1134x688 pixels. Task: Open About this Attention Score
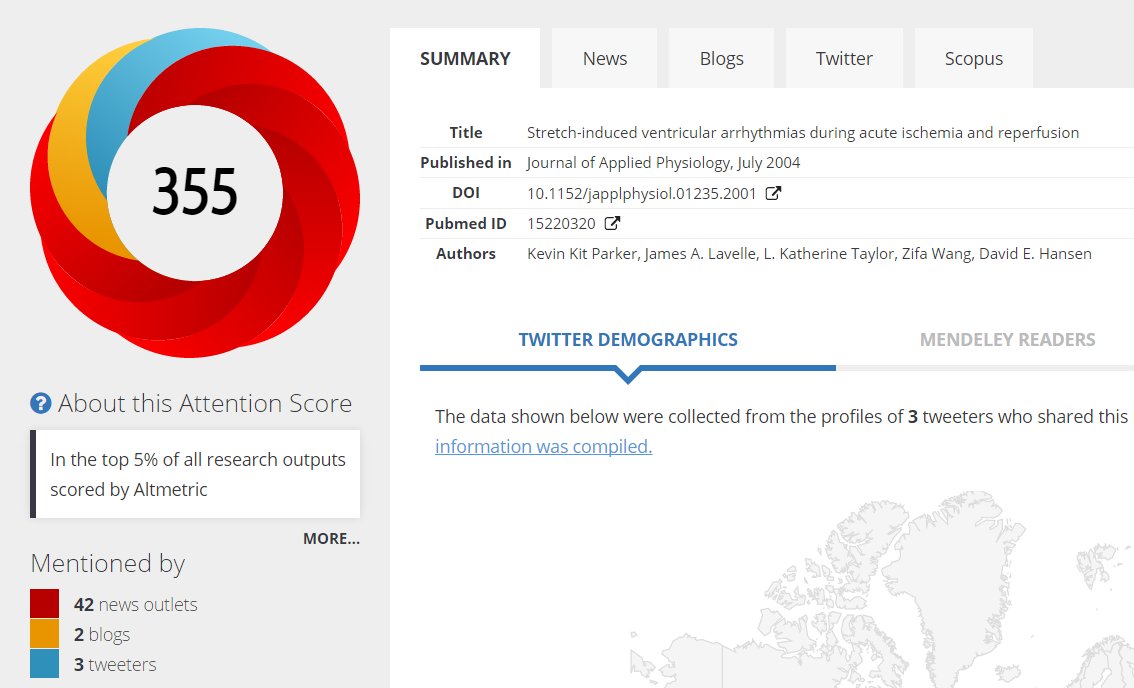click(205, 403)
